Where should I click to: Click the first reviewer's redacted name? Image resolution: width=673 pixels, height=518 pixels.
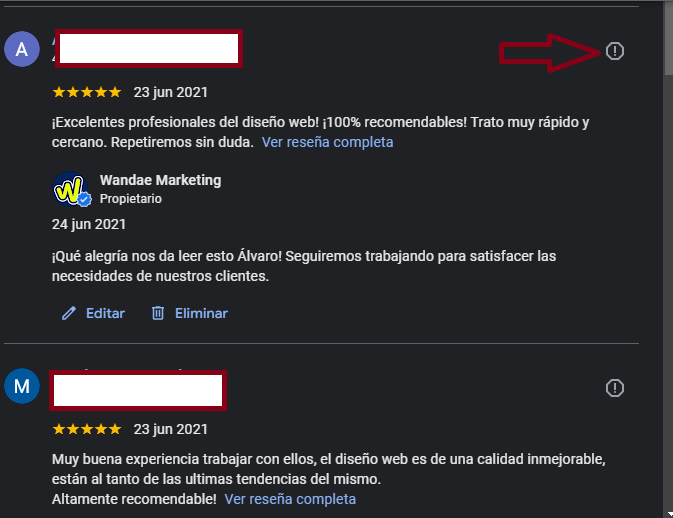[149, 48]
